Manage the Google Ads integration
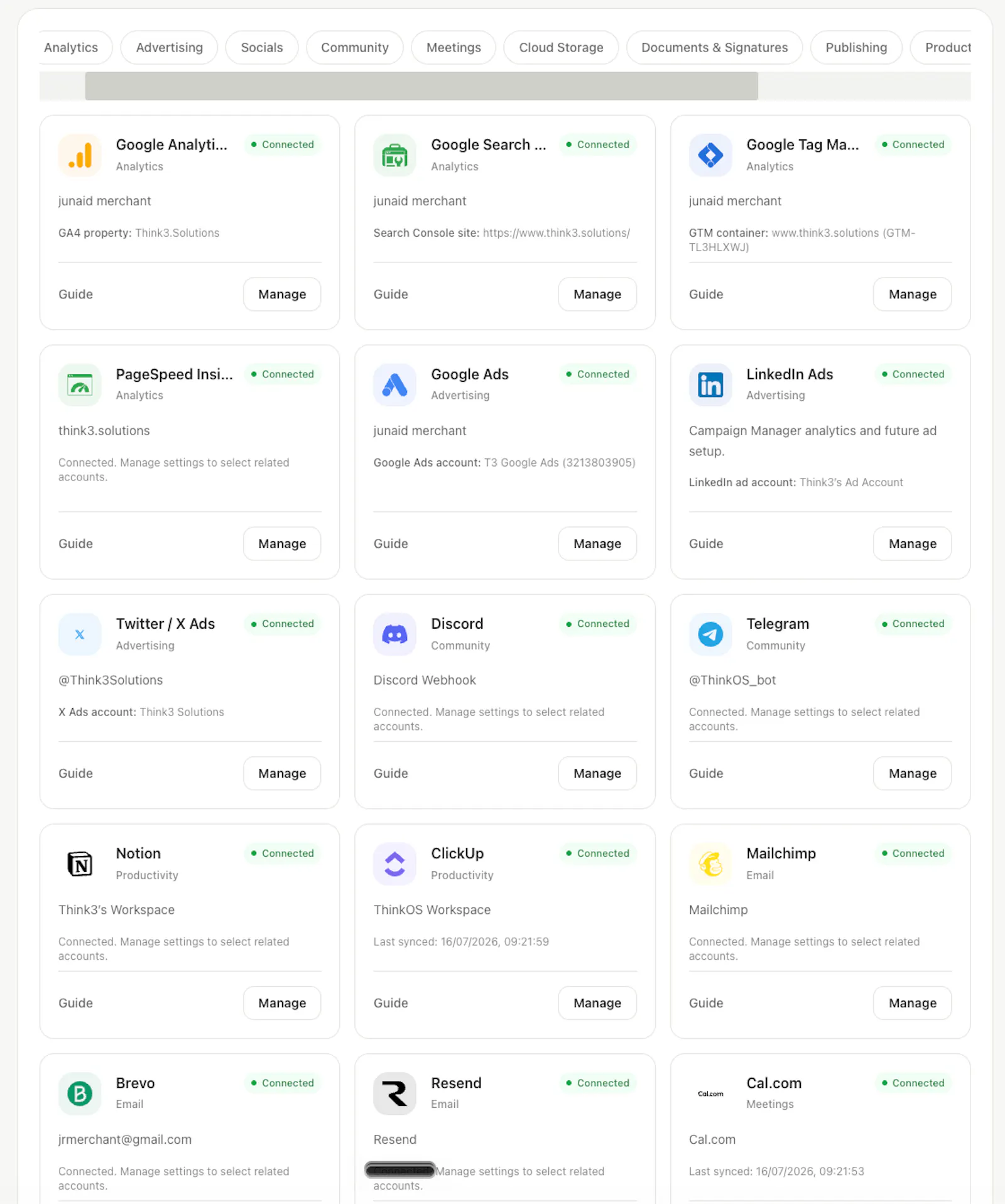Image resolution: width=1005 pixels, height=1204 pixels. [597, 543]
